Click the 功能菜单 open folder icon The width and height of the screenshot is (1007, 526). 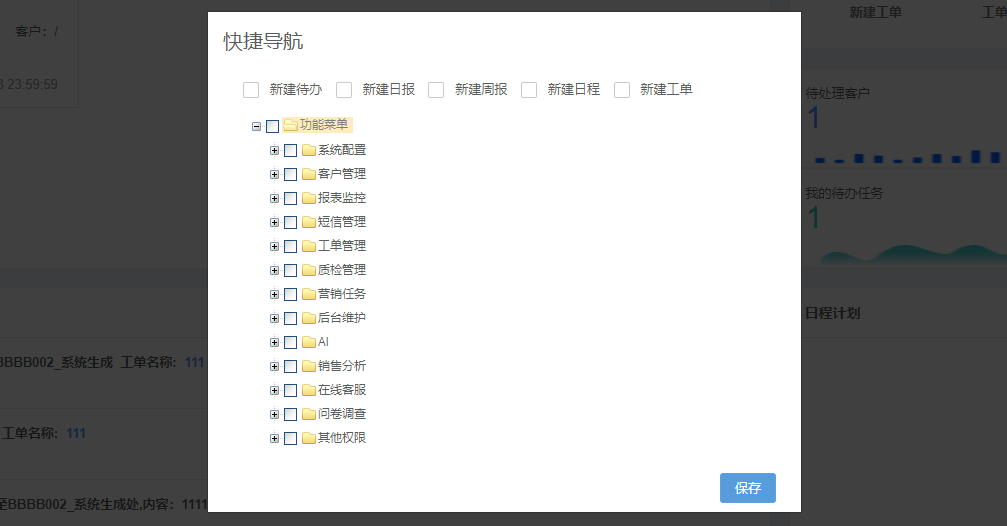point(291,125)
